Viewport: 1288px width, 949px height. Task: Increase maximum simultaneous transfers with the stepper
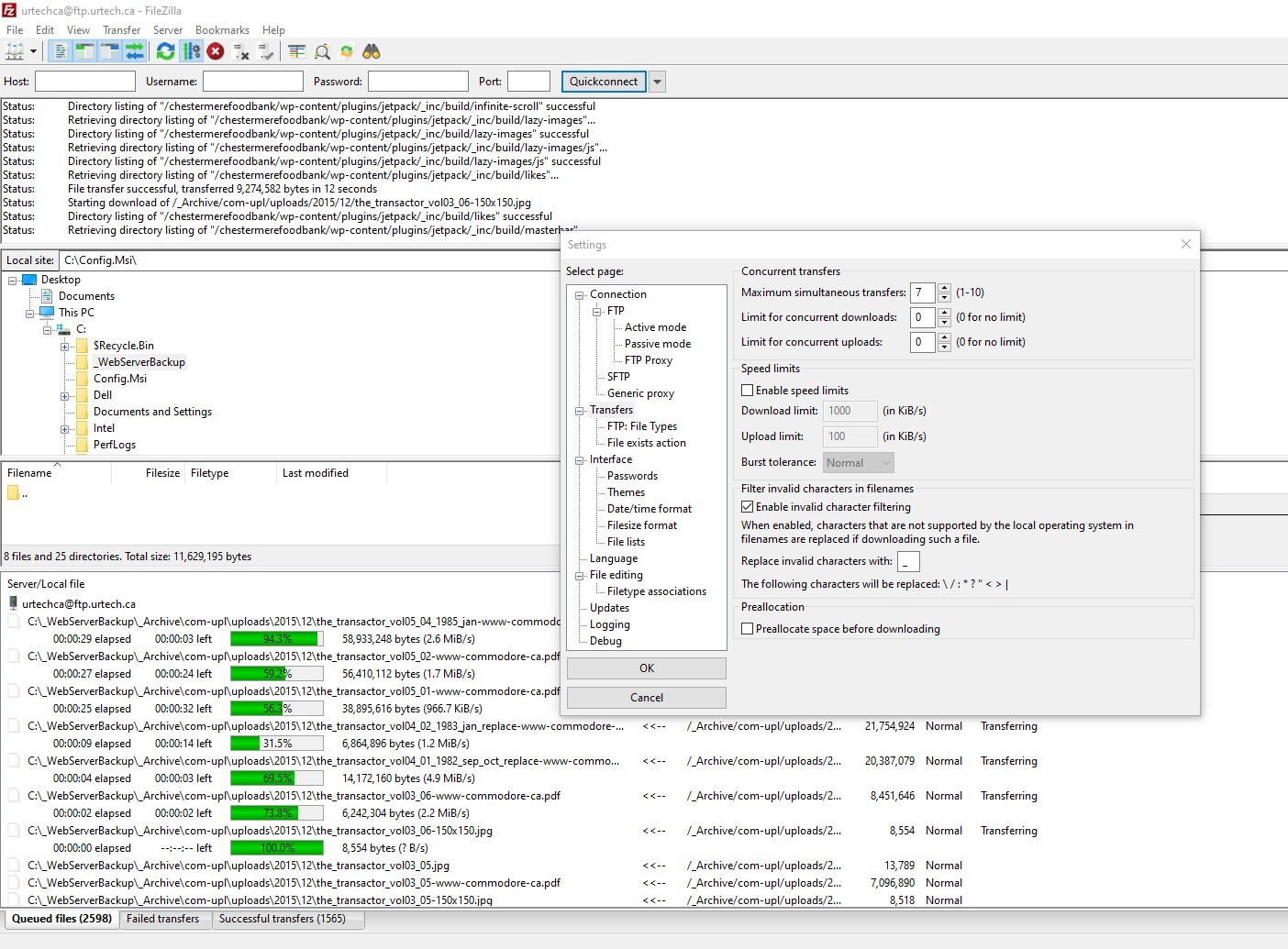(x=943, y=288)
